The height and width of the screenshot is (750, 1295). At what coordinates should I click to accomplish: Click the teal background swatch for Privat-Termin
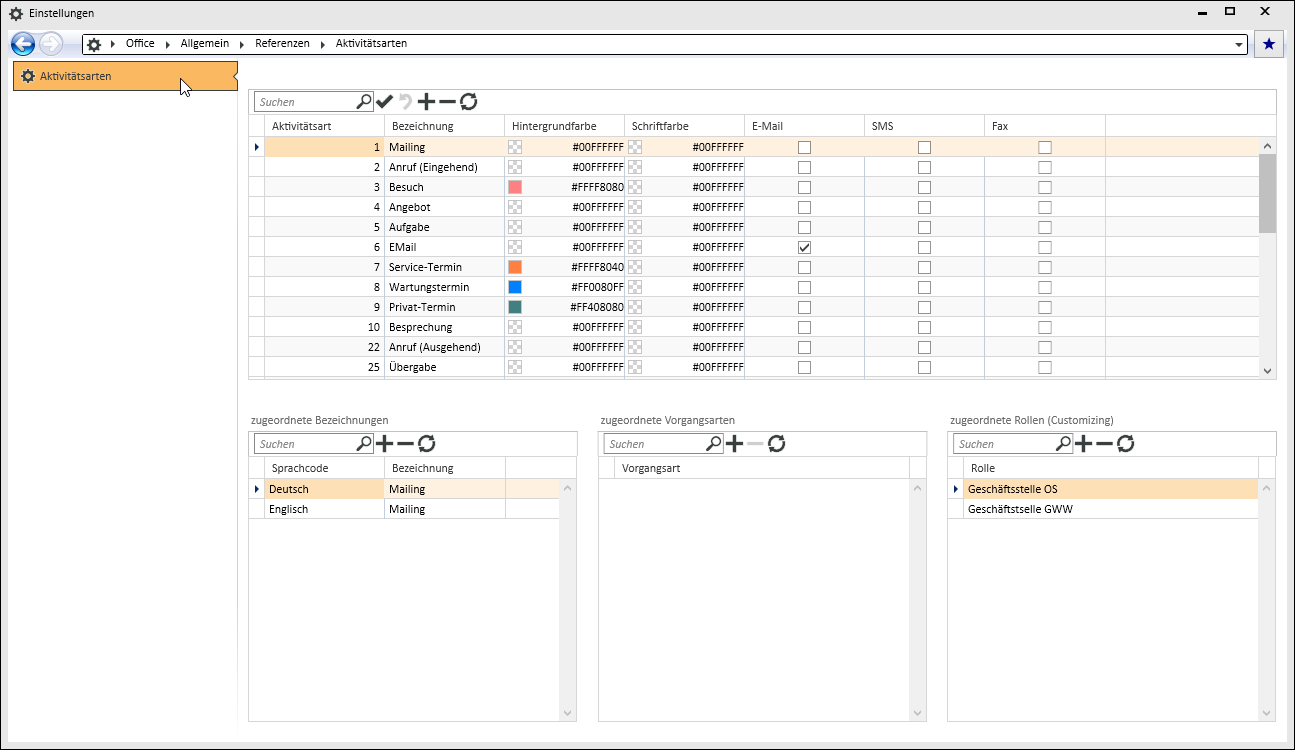tap(515, 307)
